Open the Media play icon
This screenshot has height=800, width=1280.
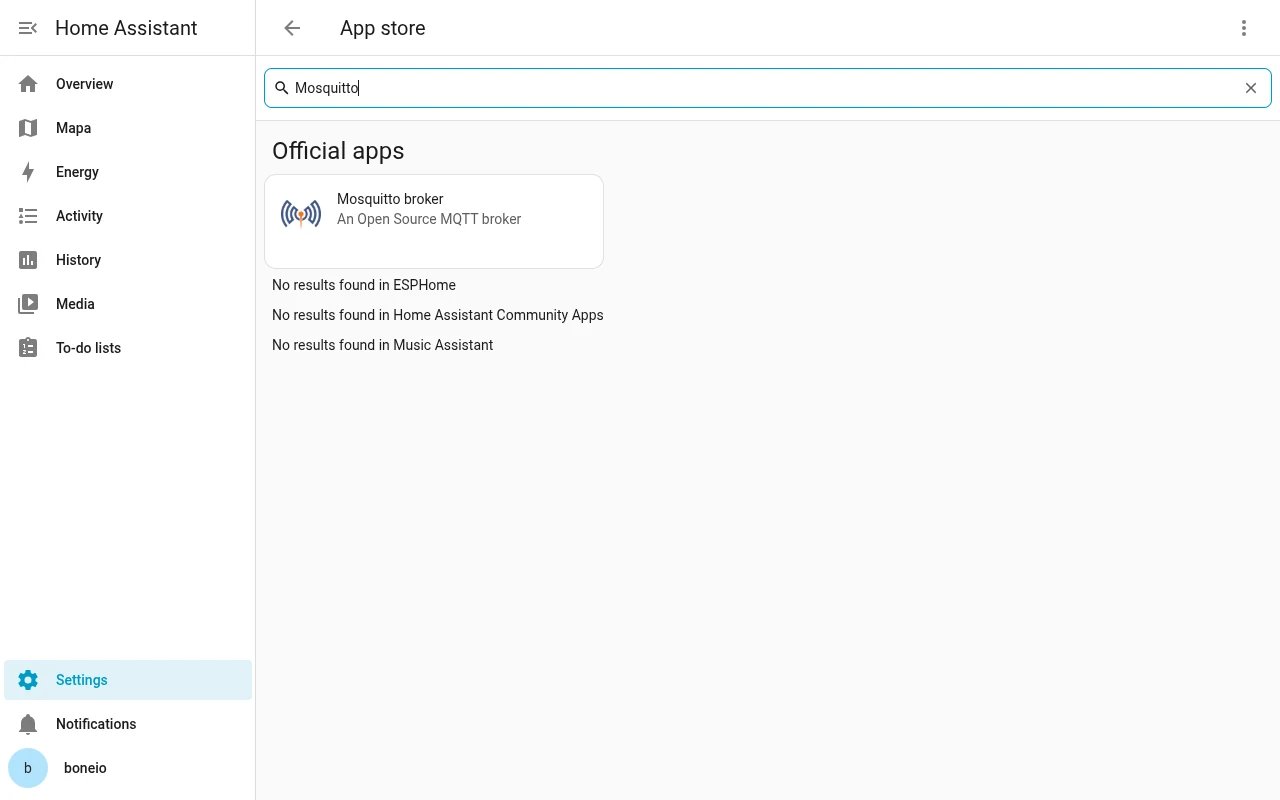pyautogui.click(x=28, y=304)
